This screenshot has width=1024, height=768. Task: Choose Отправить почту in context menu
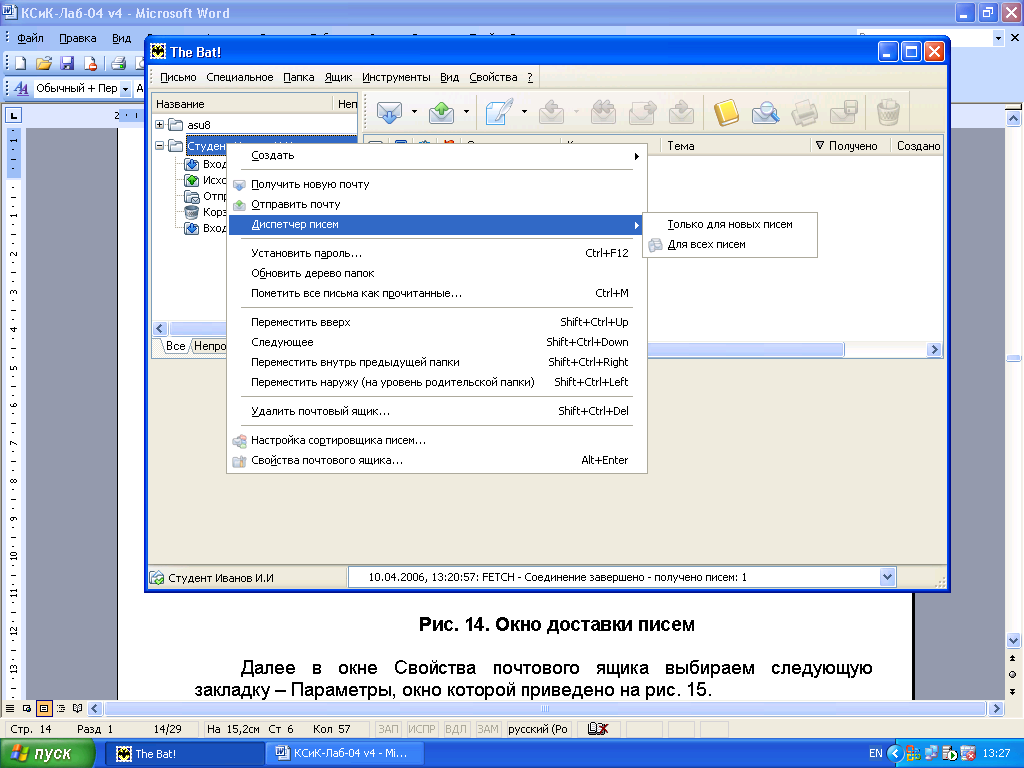click(x=437, y=204)
